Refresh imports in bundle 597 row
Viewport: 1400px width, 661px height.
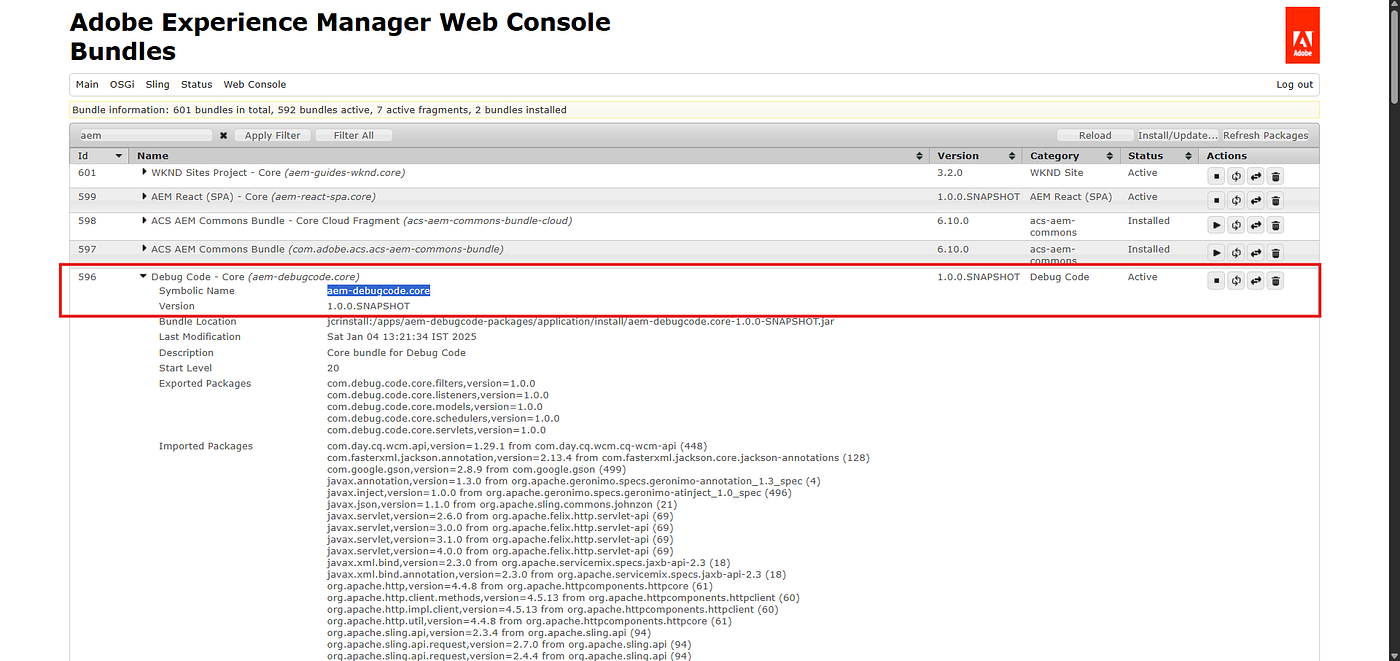click(1236, 253)
